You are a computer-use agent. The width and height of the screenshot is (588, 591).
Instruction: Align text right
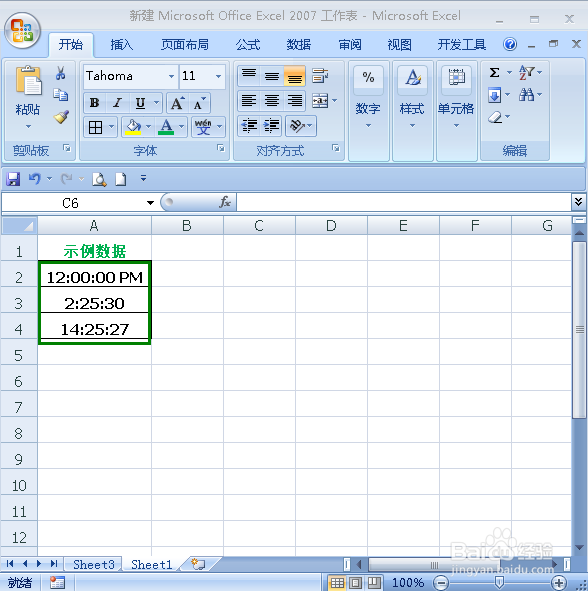tap(294, 101)
